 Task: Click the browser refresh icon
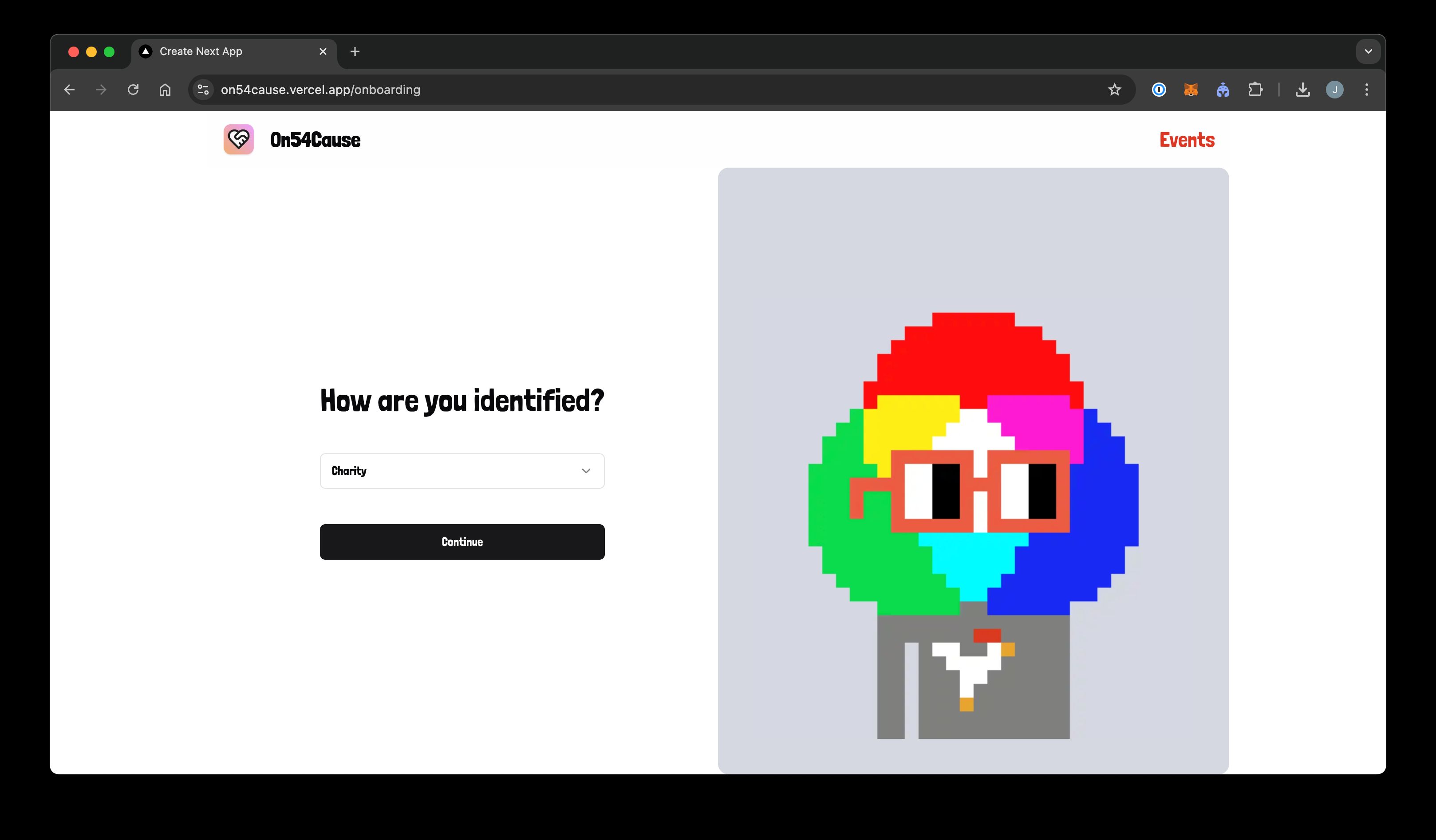coord(133,90)
